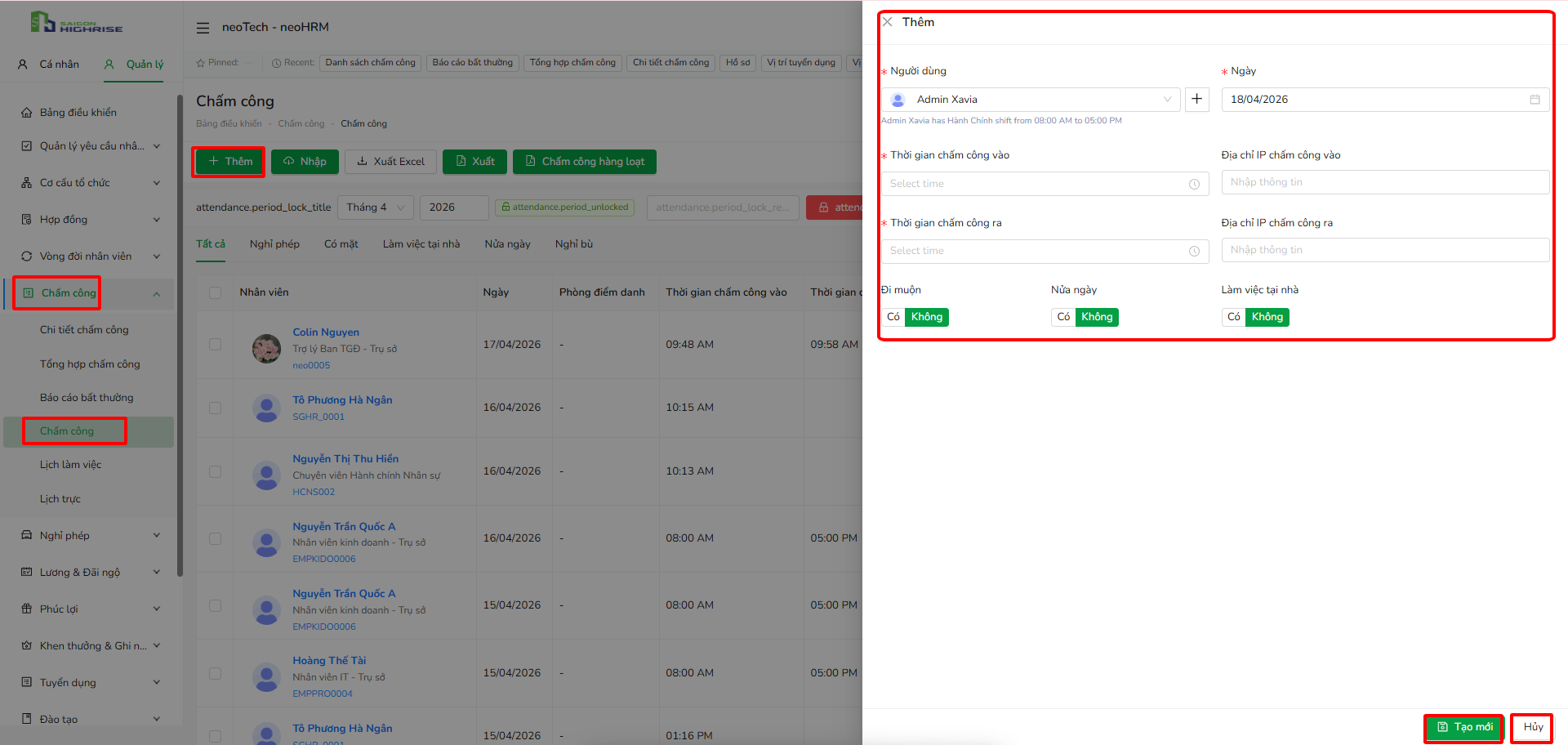
Task: Click the Saigon Highrise logo
Action: 76,22
